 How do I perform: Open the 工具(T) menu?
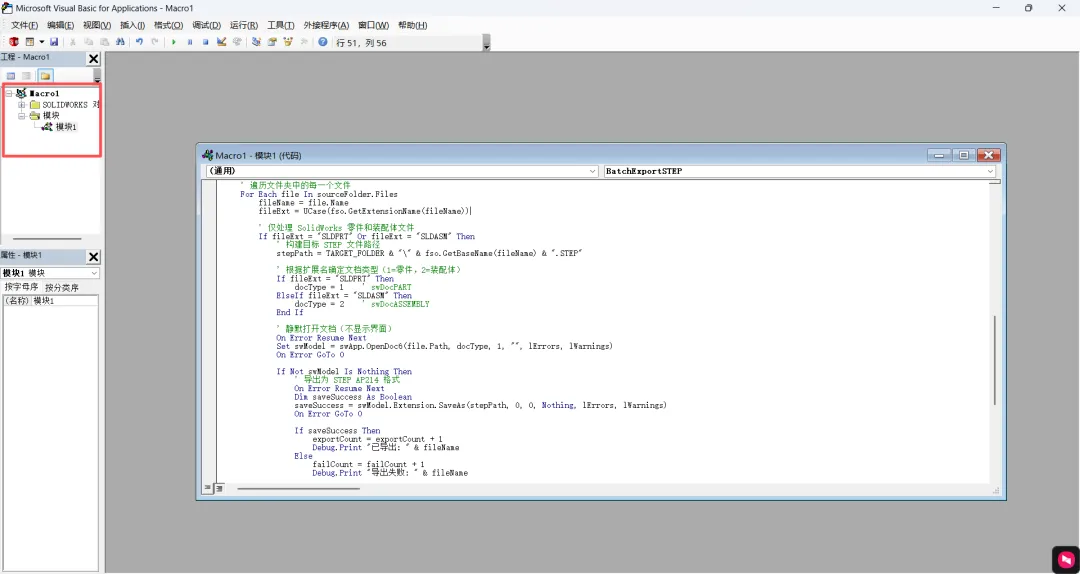281,25
